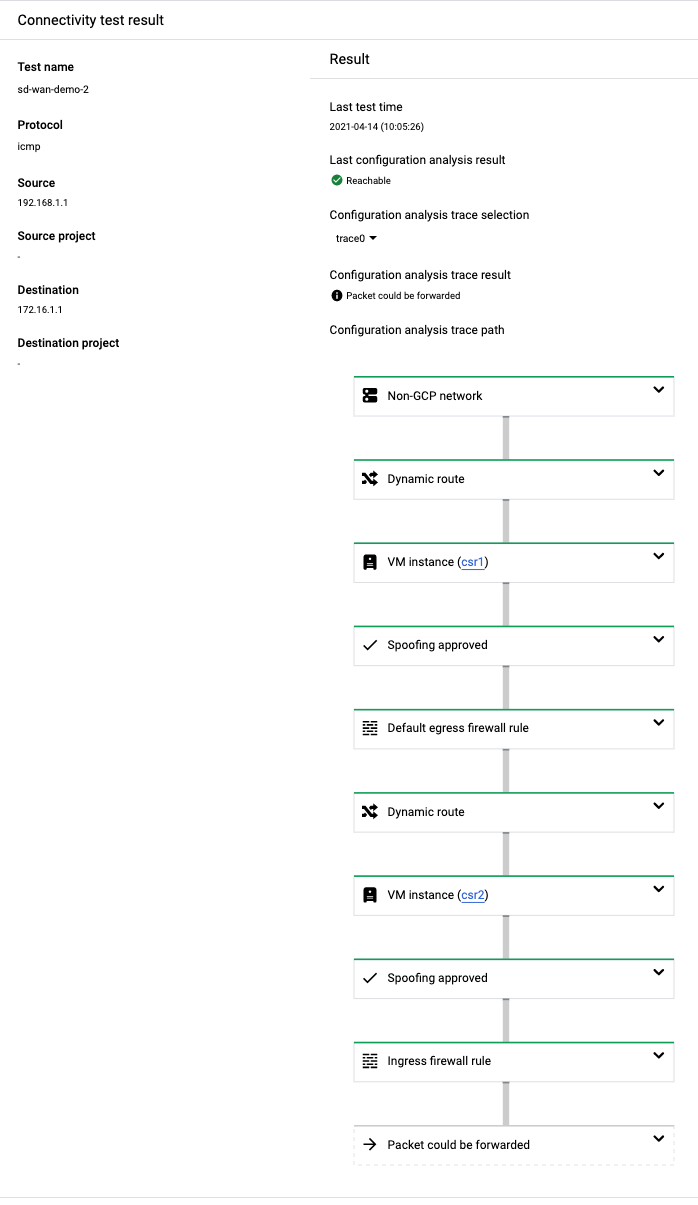
Task: Click the second Spoofing approved checkmark icon
Action: pyautogui.click(x=370, y=978)
